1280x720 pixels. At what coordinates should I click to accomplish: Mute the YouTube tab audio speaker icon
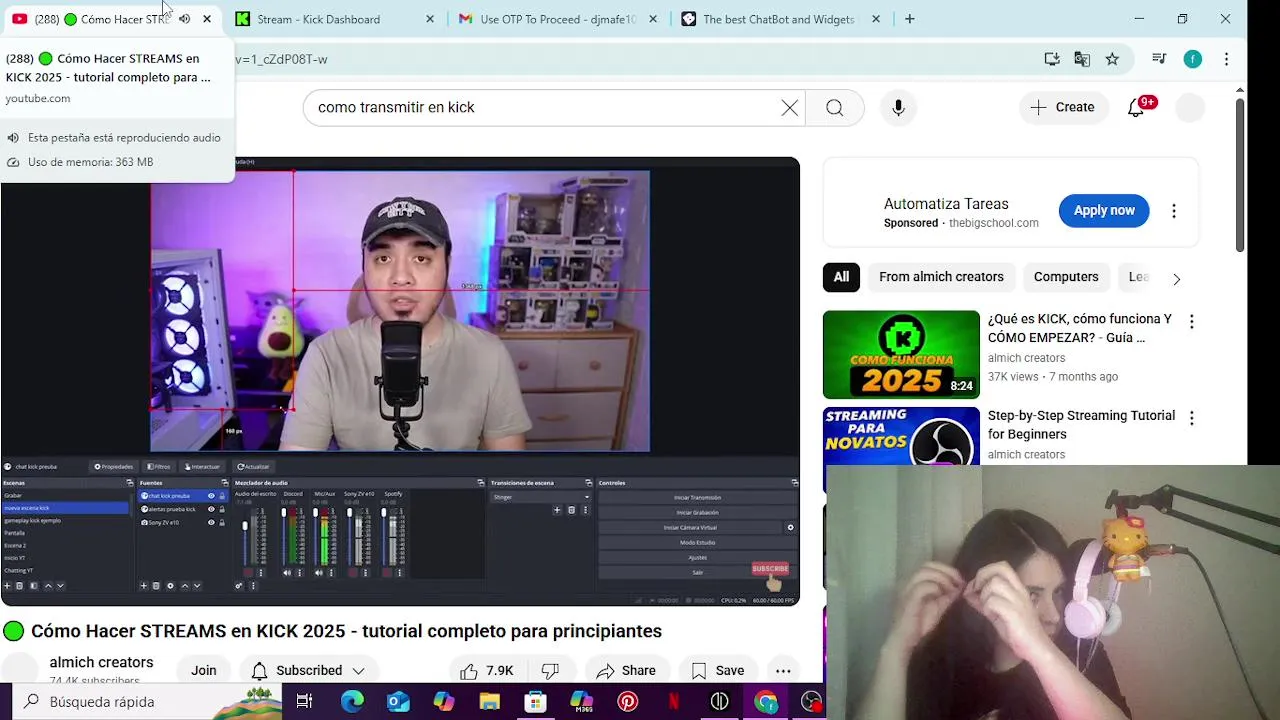[185, 19]
